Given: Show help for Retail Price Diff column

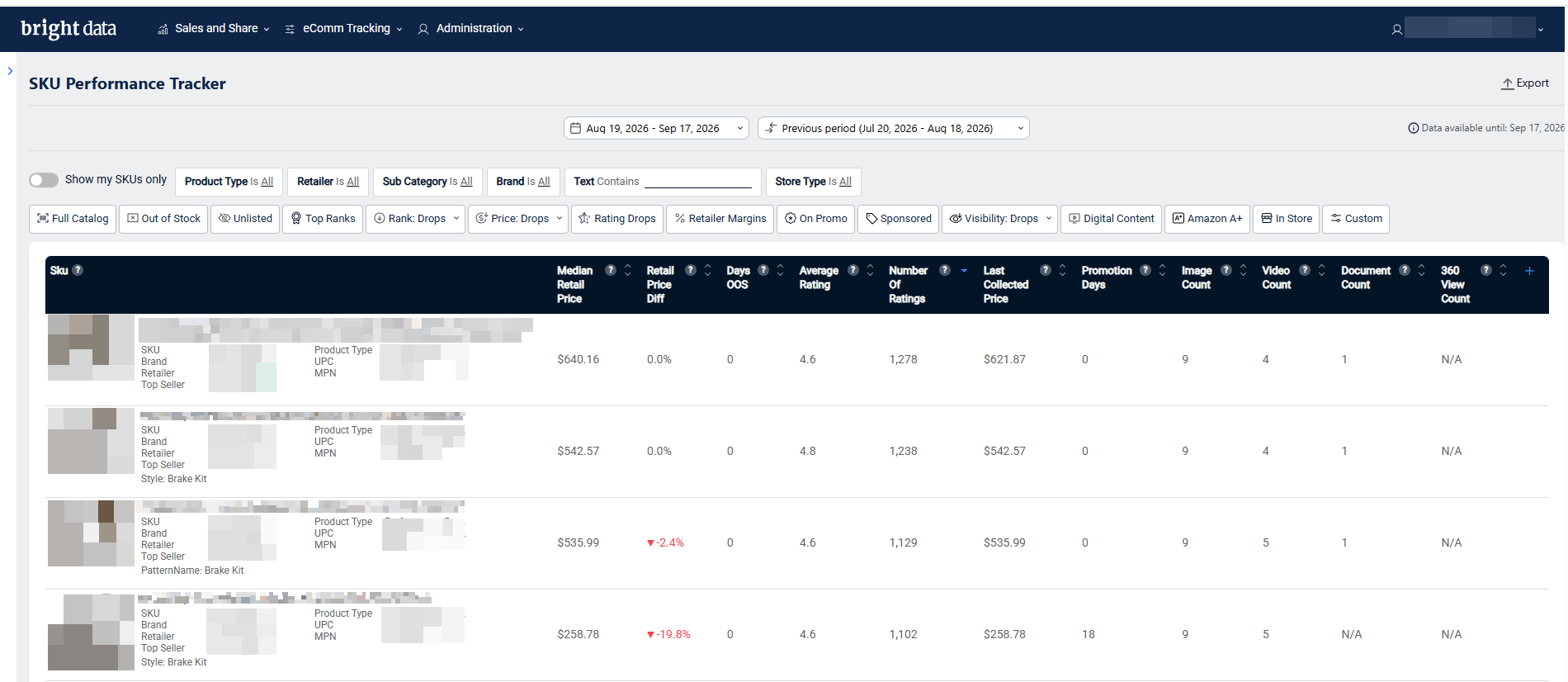Looking at the screenshot, I should click(x=691, y=270).
